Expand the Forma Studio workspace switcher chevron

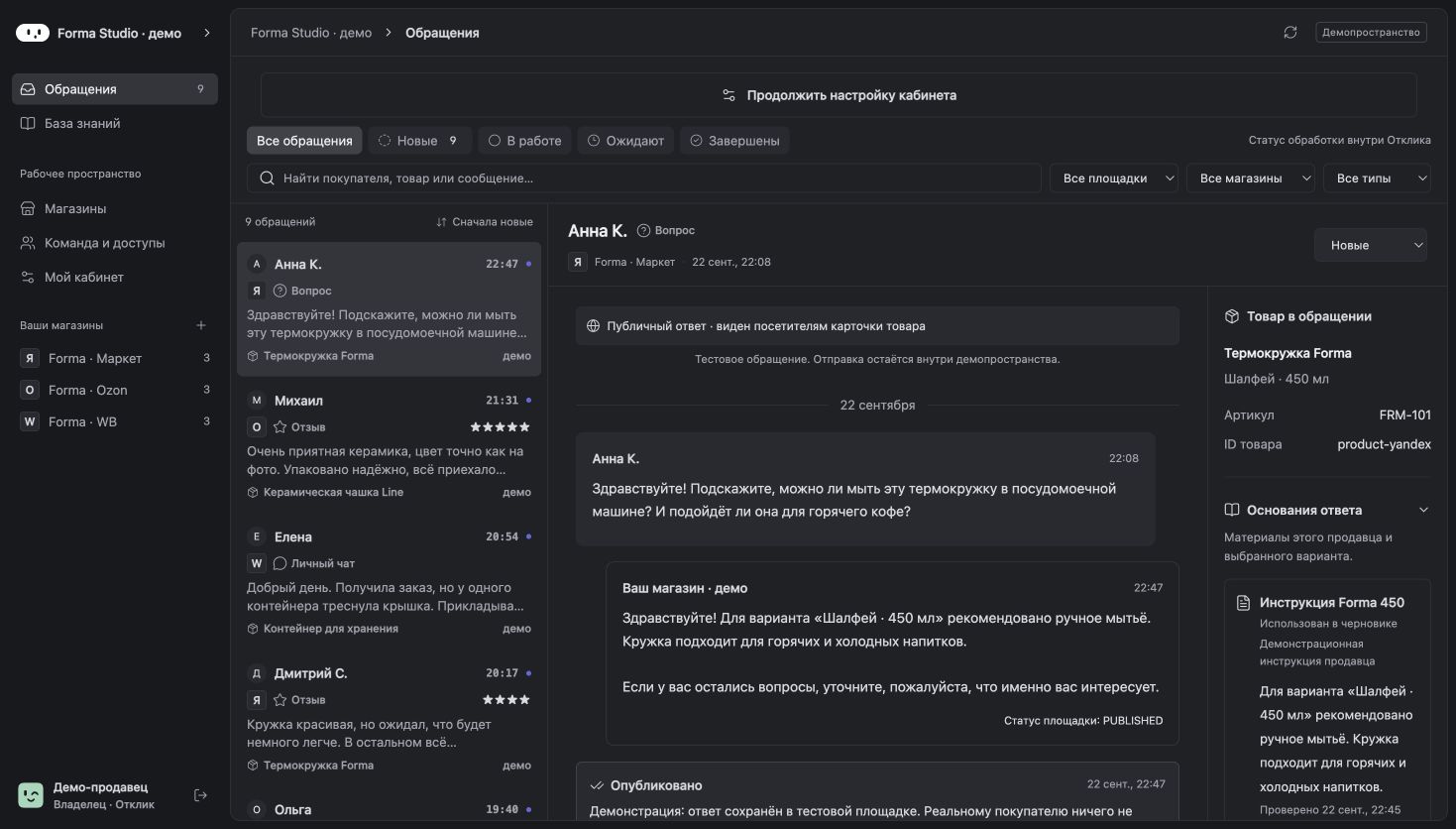point(207,33)
